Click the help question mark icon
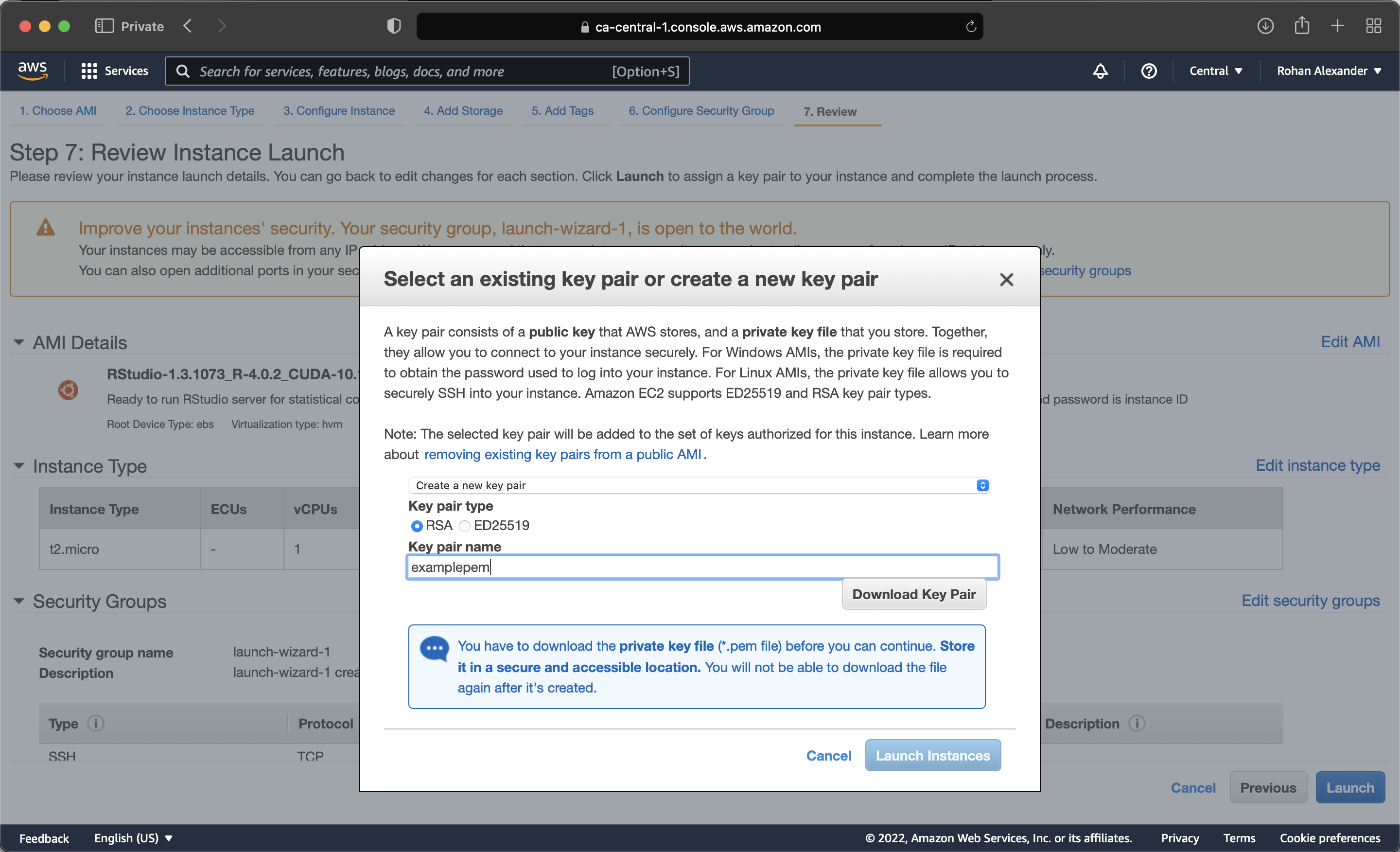Screen dimensions: 1400x852 click(1148, 71)
